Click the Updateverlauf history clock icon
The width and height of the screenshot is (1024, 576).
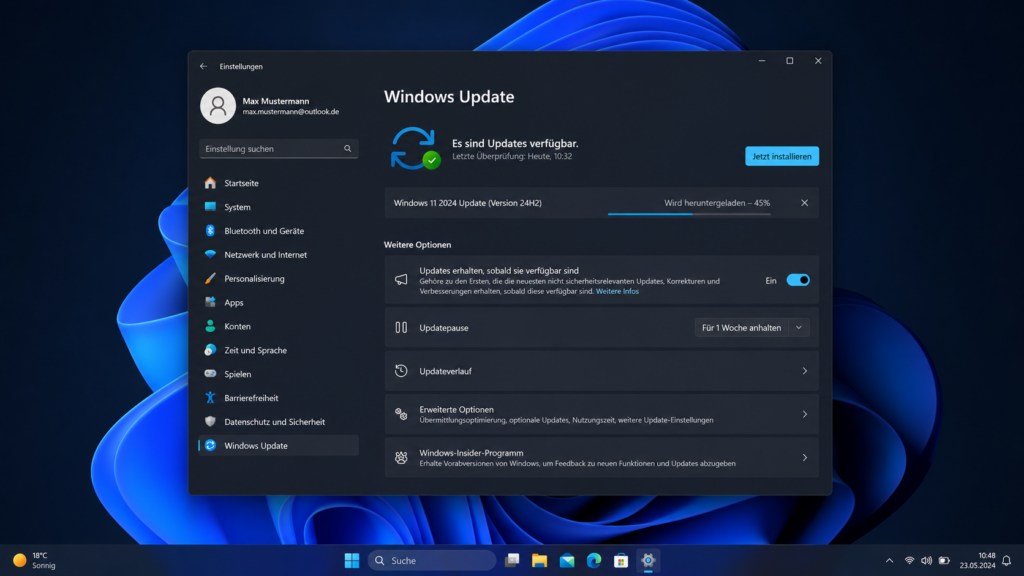[401, 371]
